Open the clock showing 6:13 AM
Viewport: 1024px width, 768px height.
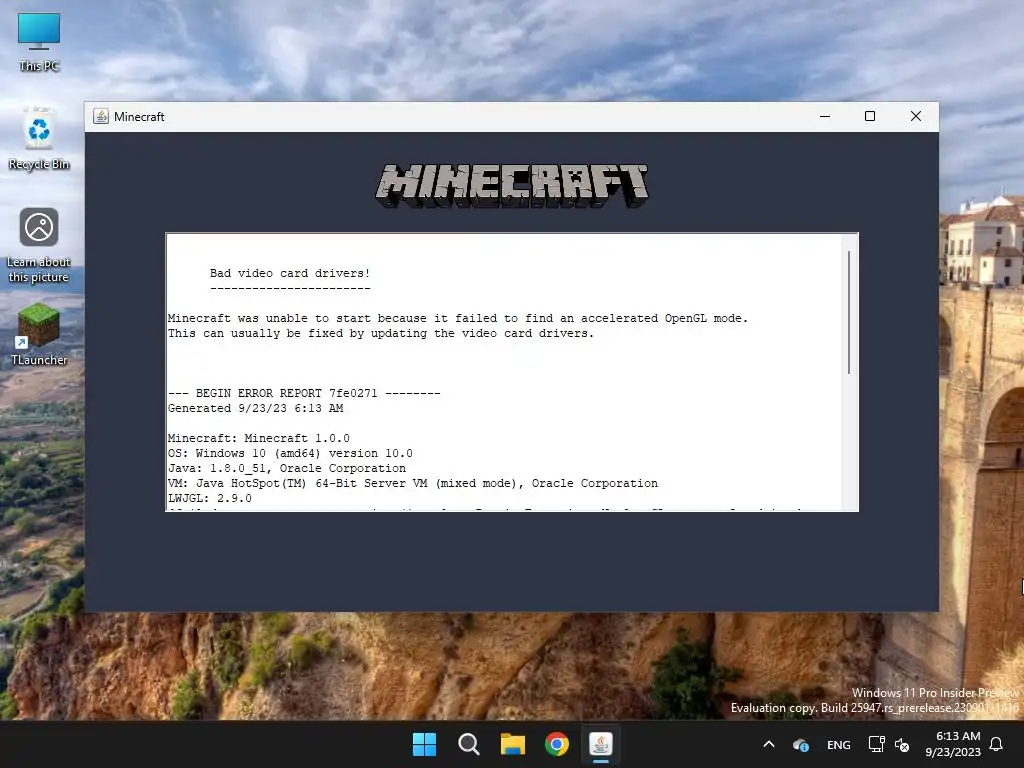pos(953,744)
